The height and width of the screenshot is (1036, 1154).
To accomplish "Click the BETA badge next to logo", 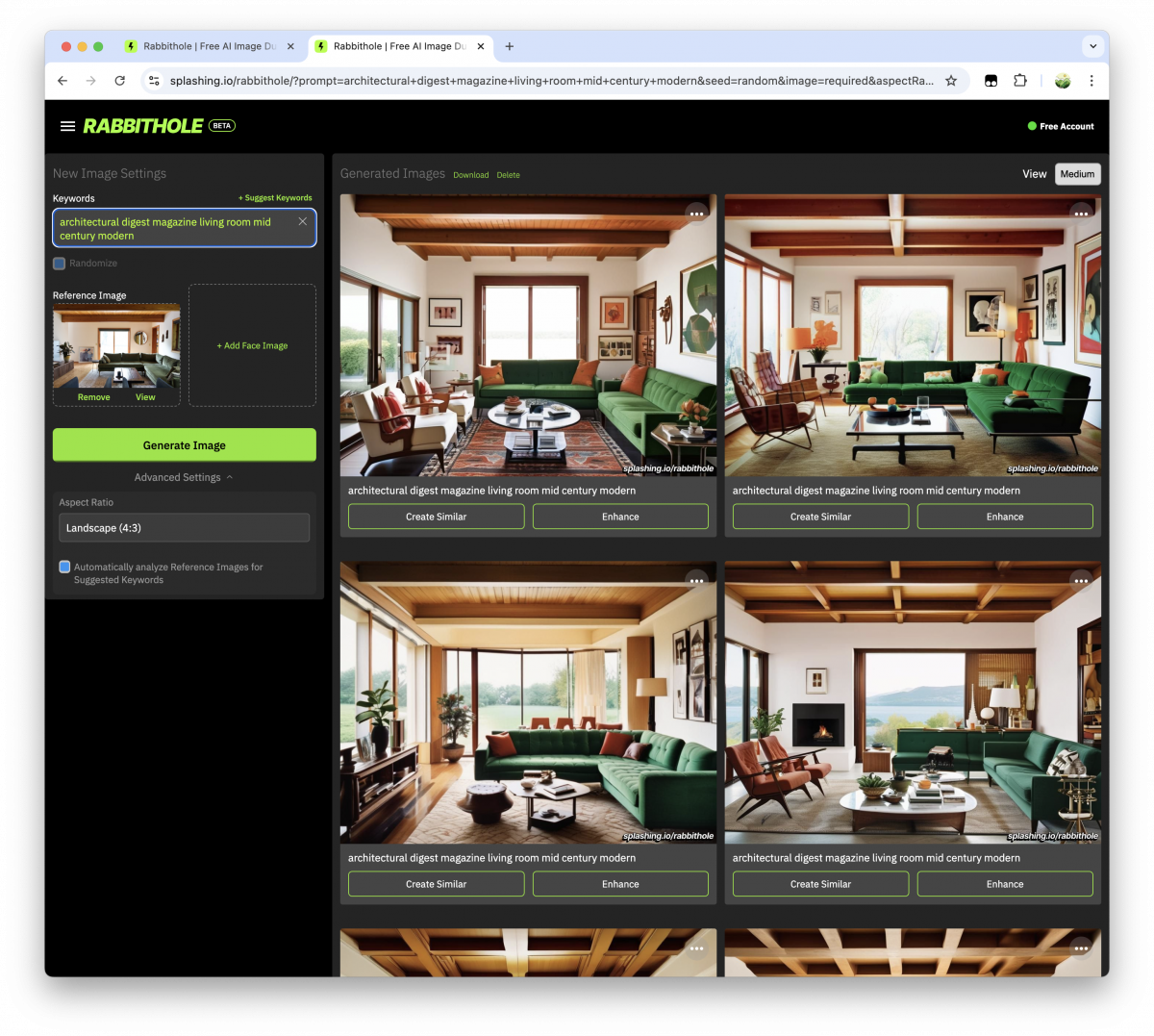I will (x=222, y=126).
